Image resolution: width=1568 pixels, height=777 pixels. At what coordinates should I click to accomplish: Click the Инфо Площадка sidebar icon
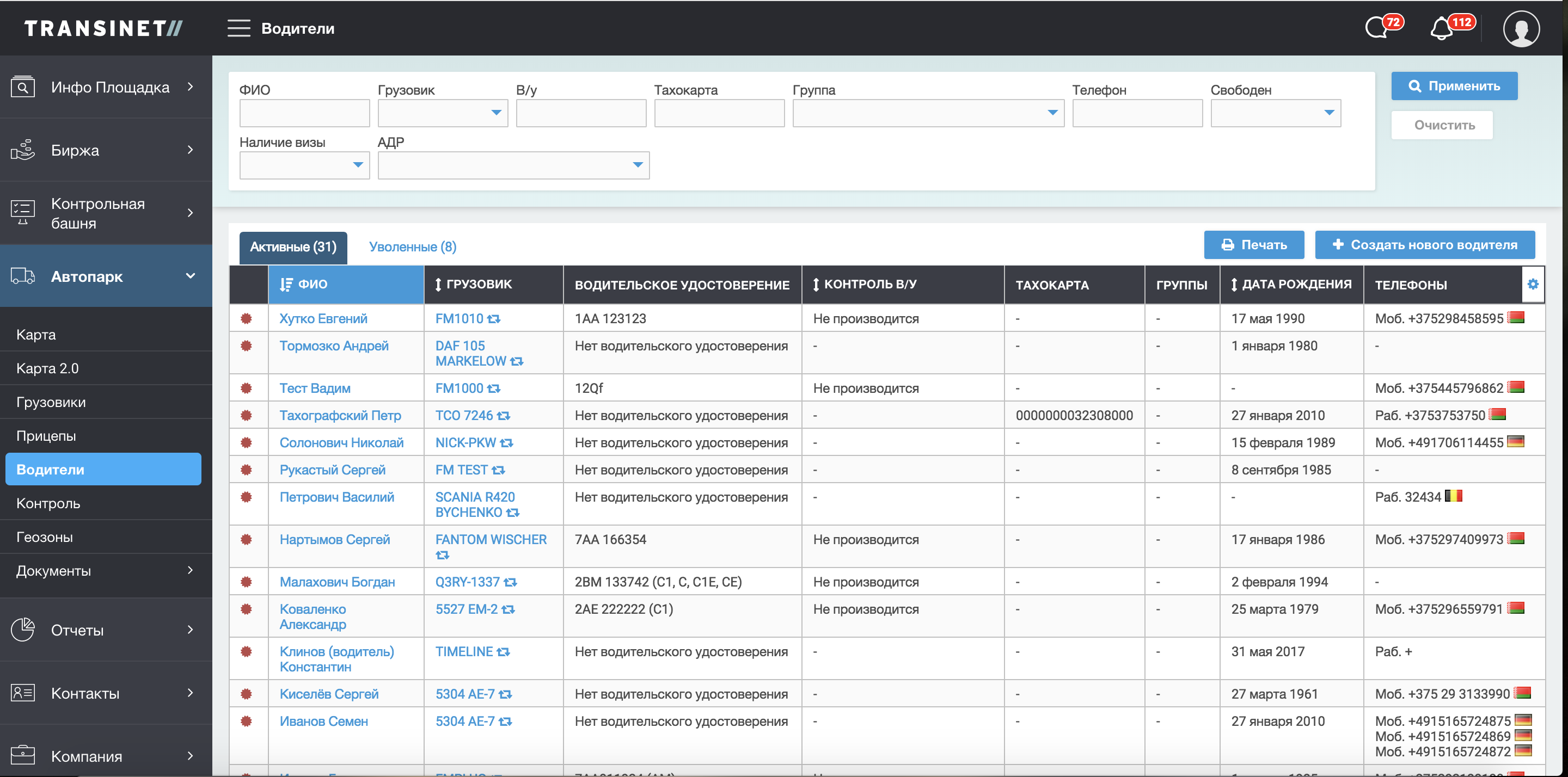pyautogui.click(x=22, y=87)
